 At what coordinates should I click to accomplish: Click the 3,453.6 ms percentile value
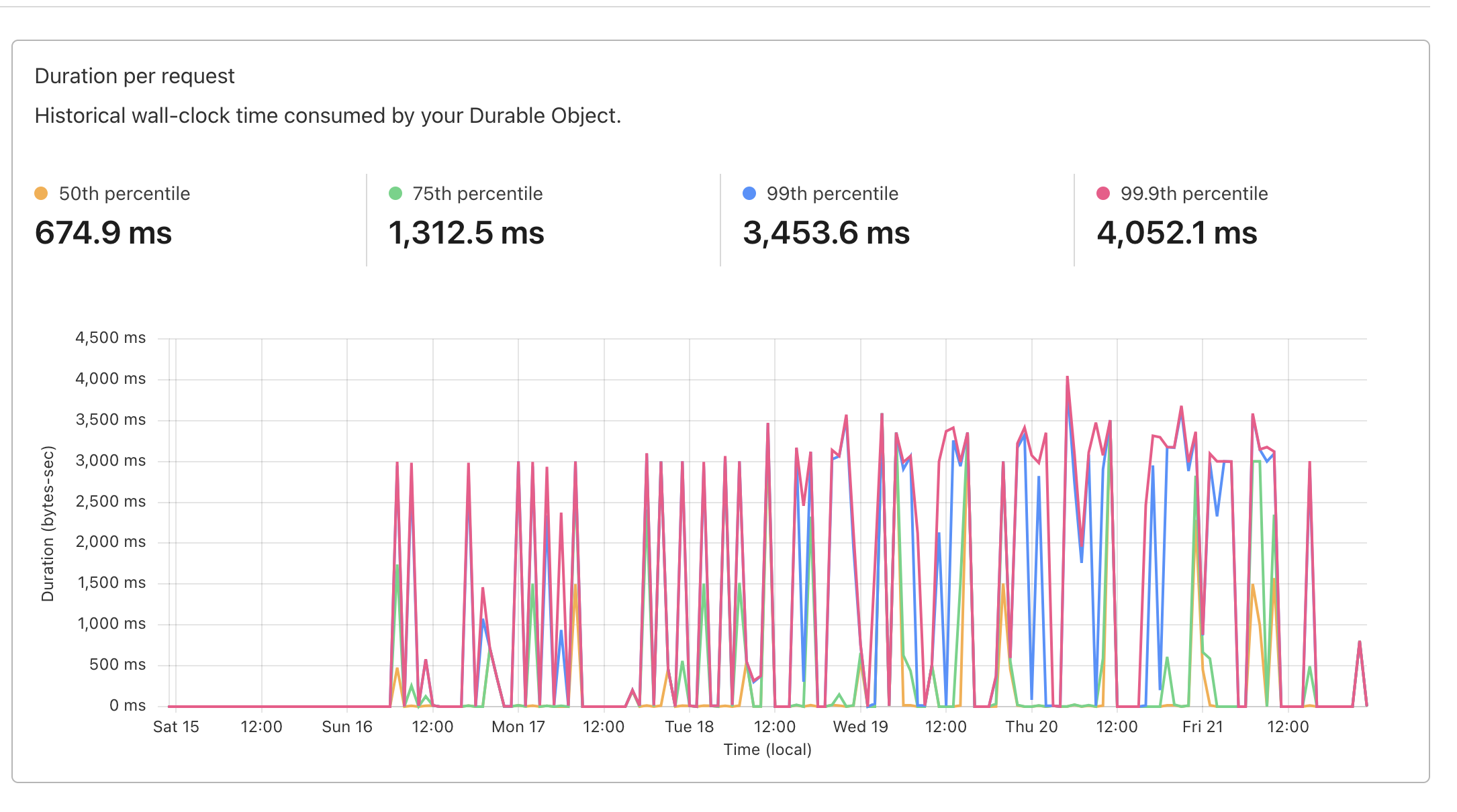[x=827, y=234]
